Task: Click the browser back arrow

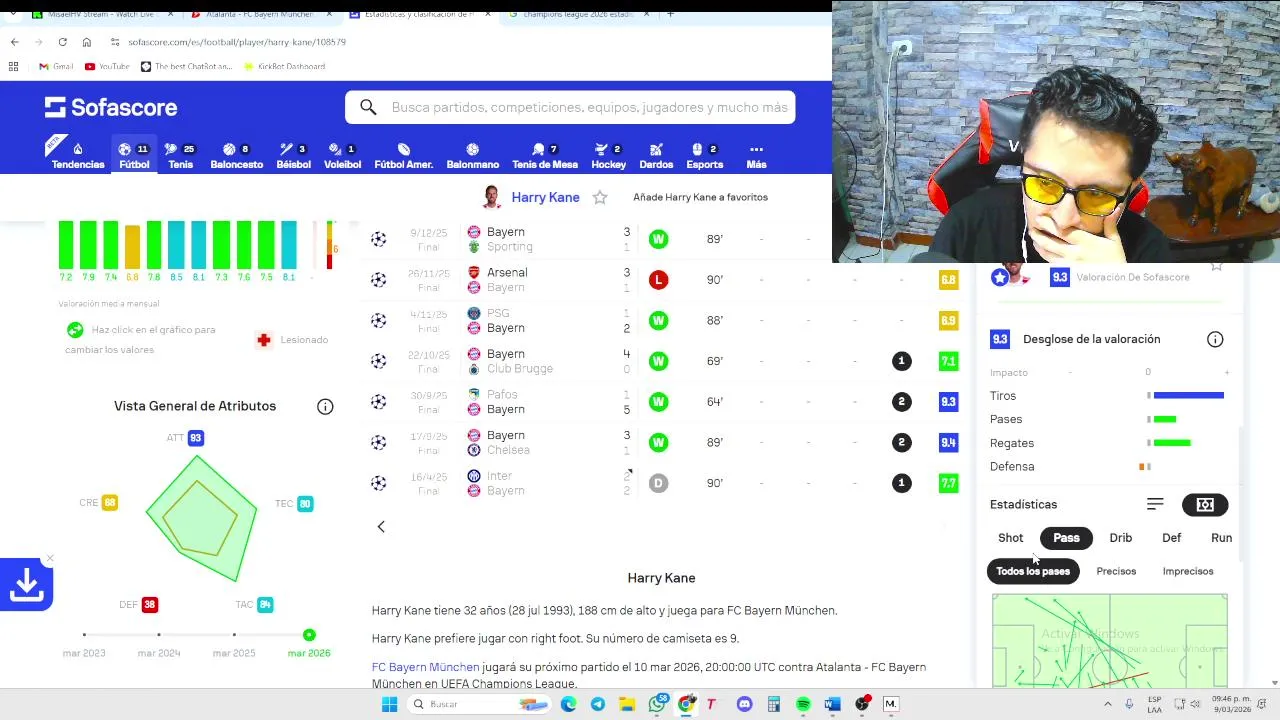Action: [14, 42]
